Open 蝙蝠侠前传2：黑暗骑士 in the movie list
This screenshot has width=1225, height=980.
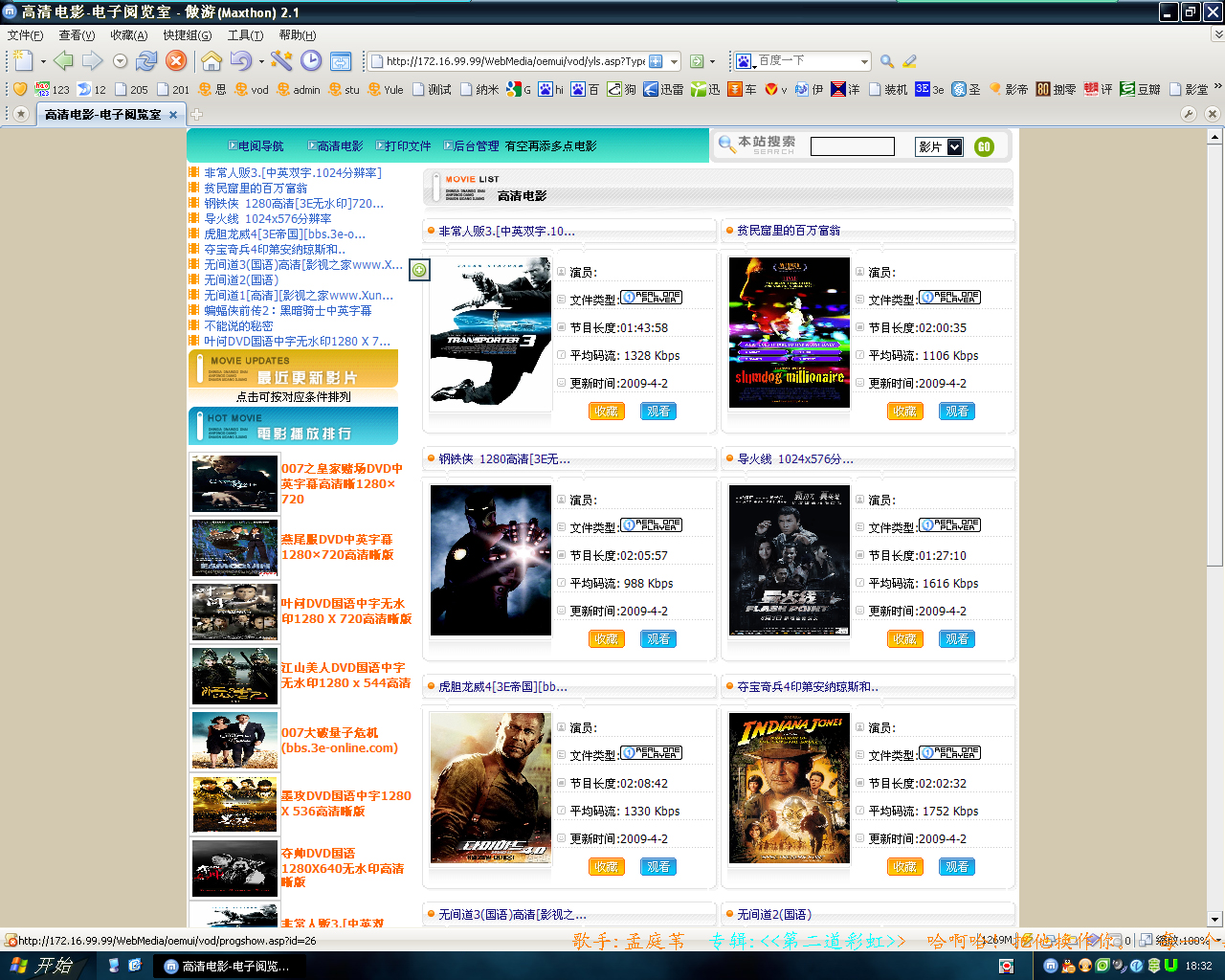tap(288, 311)
